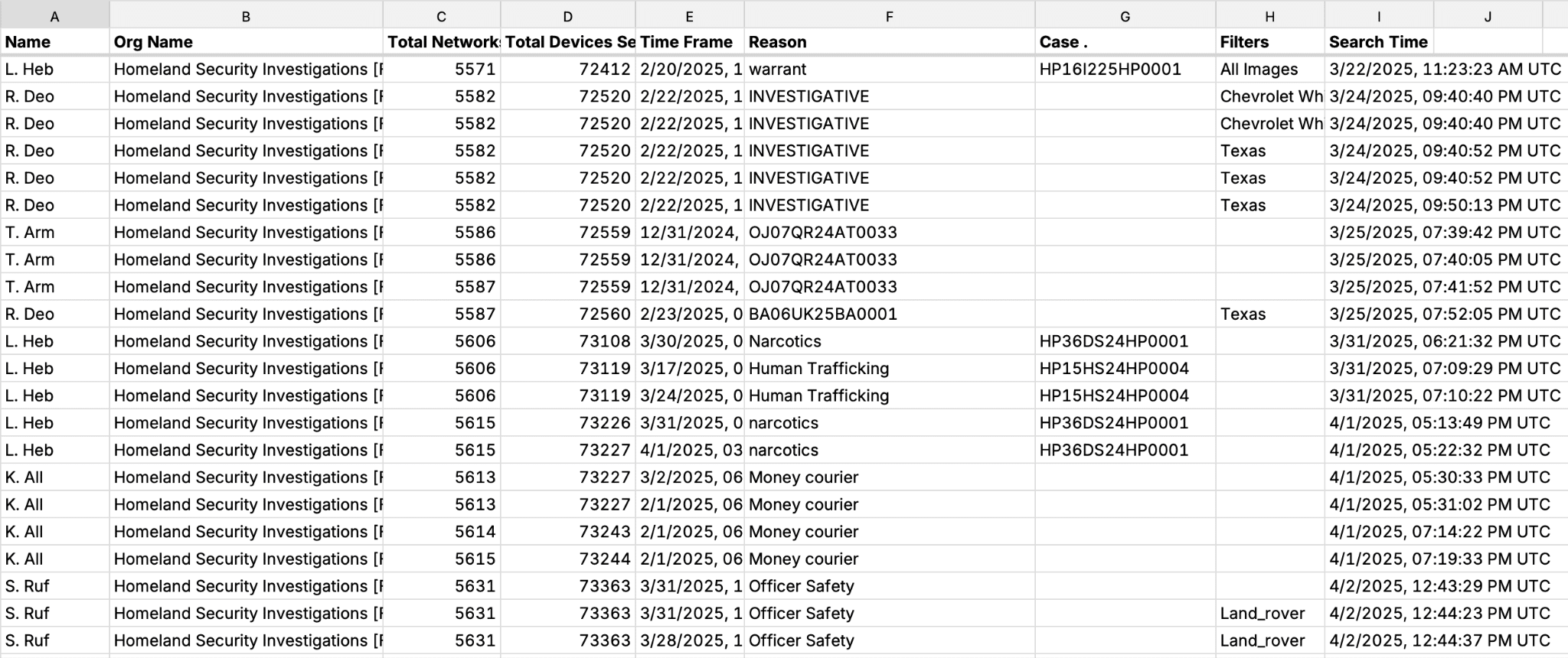1568x658 pixels.
Task: Select search time 3/31/2025, 06:21:32 PM UTC
Action: click(1444, 341)
